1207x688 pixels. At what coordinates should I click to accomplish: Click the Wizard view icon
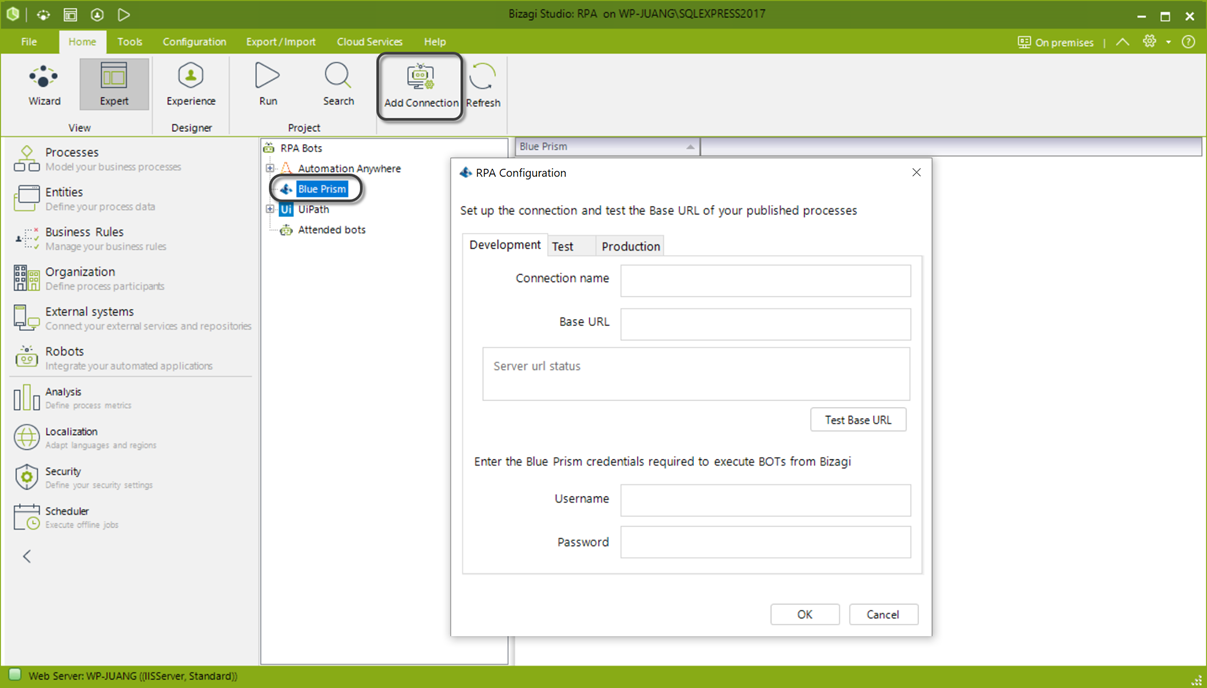[x=44, y=85]
